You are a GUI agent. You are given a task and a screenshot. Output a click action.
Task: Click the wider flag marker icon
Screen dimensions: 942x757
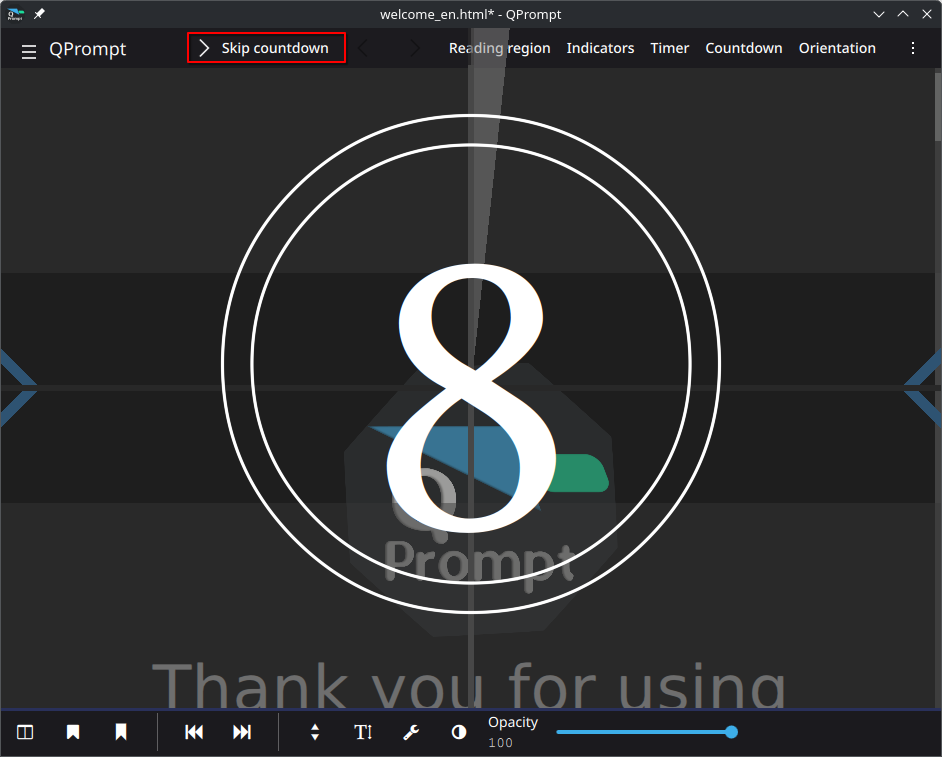point(73,732)
